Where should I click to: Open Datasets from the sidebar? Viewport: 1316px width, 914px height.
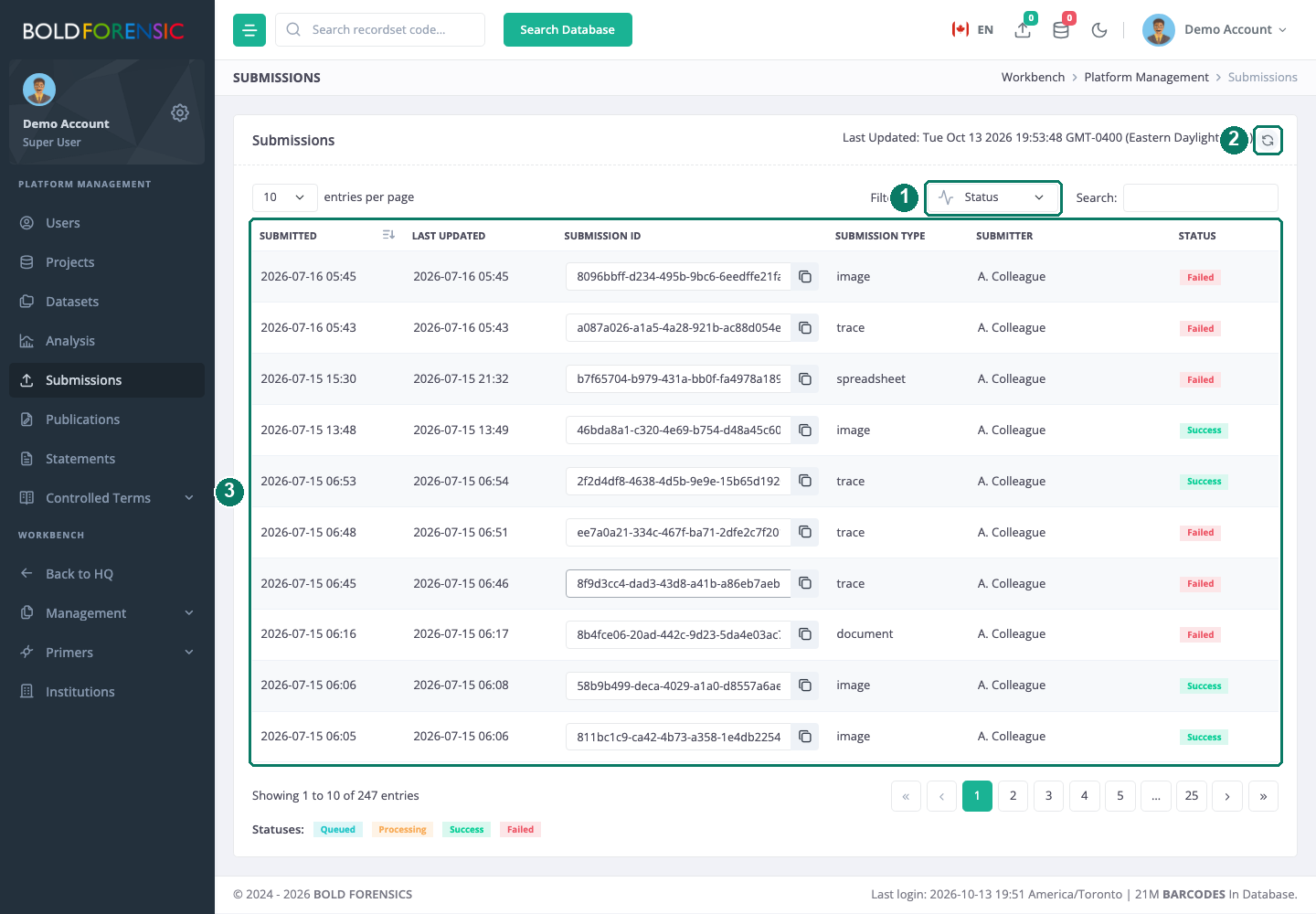click(x=107, y=302)
